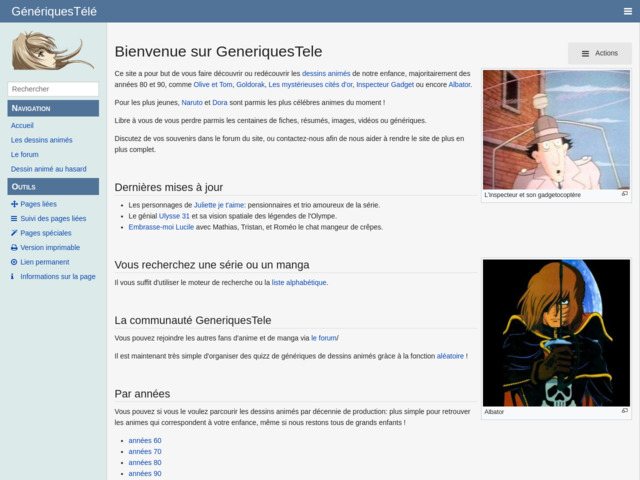The height and width of the screenshot is (480, 640).
Task: Collapse the Navigation sidebar section
Action: [x=53, y=107]
